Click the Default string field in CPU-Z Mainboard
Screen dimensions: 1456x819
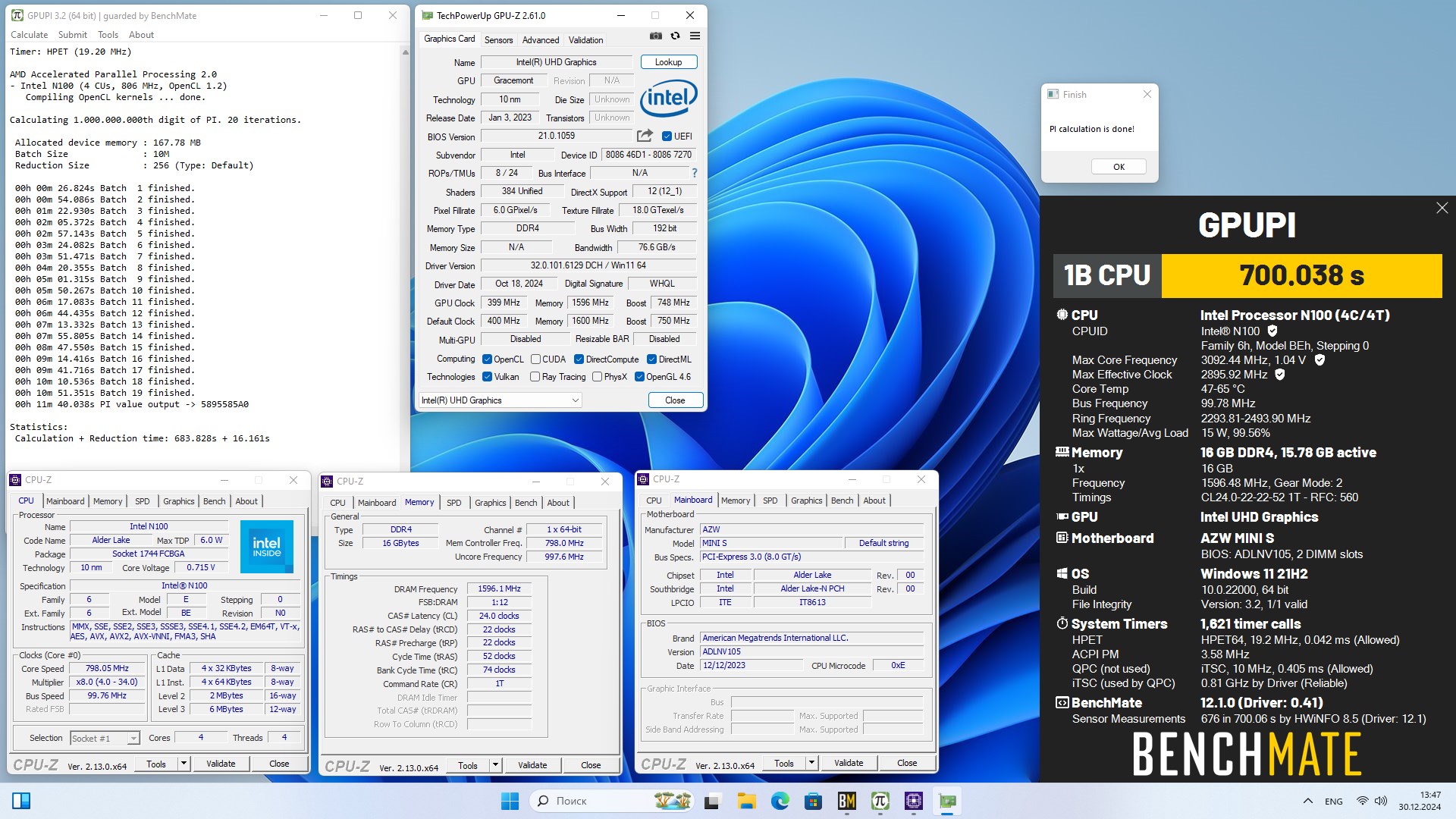point(883,543)
